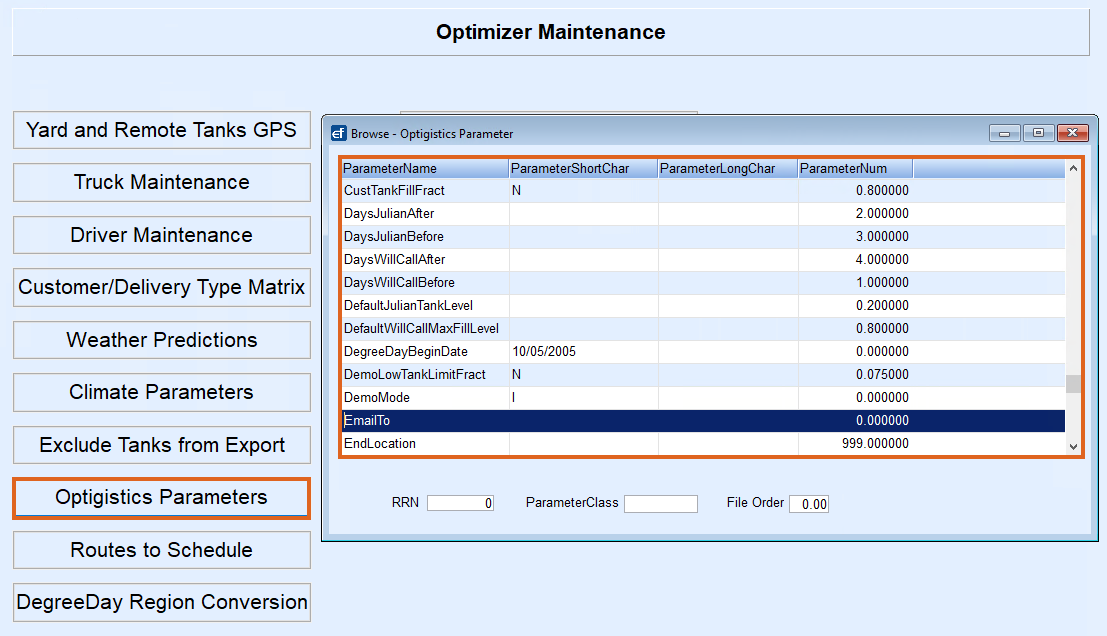
Task: Close the Browse Optigistics Parameter dialog
Action: 1072,133
